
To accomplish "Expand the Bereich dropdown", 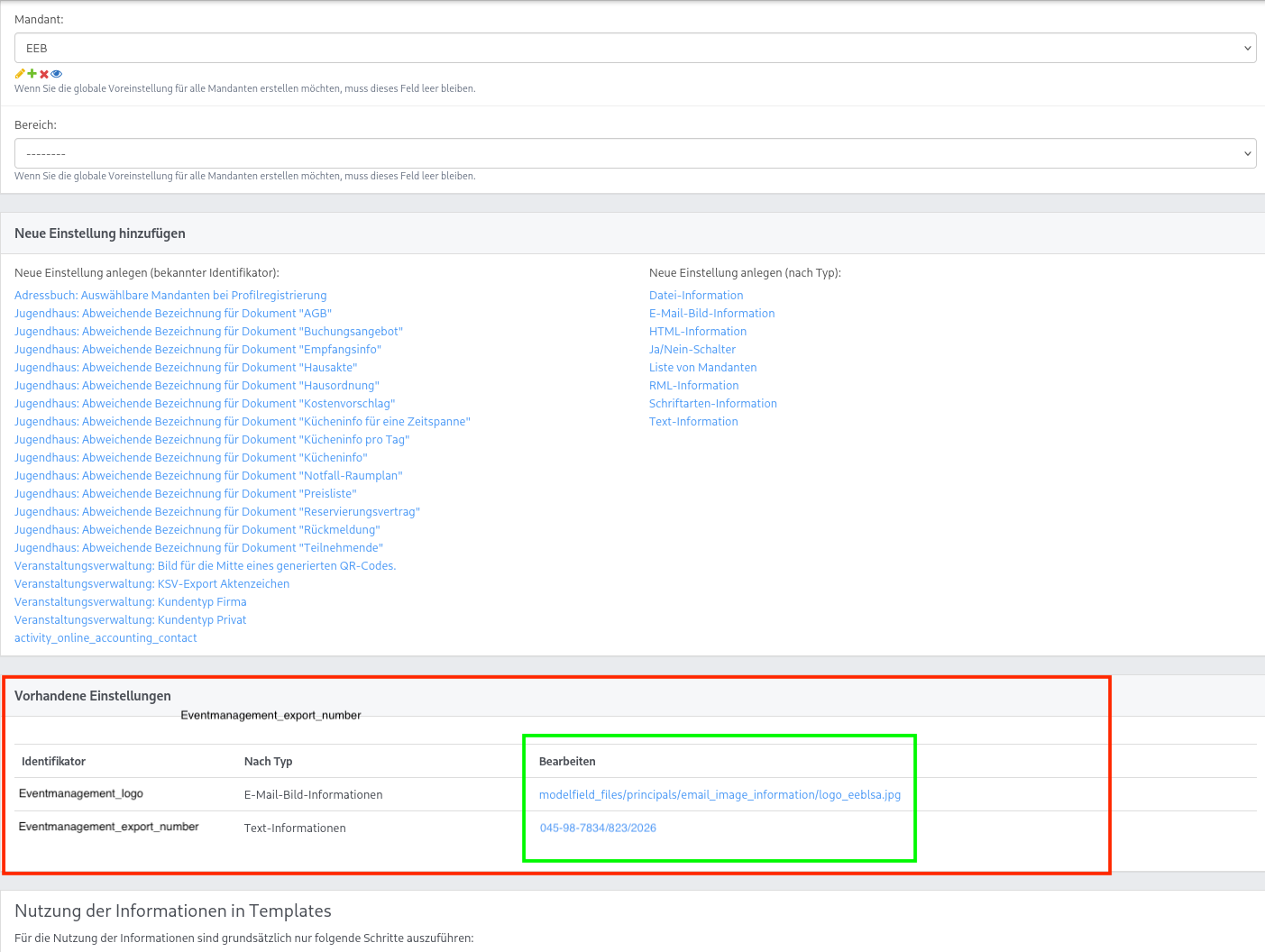I will pyautogui.click(x=635, y=154).
